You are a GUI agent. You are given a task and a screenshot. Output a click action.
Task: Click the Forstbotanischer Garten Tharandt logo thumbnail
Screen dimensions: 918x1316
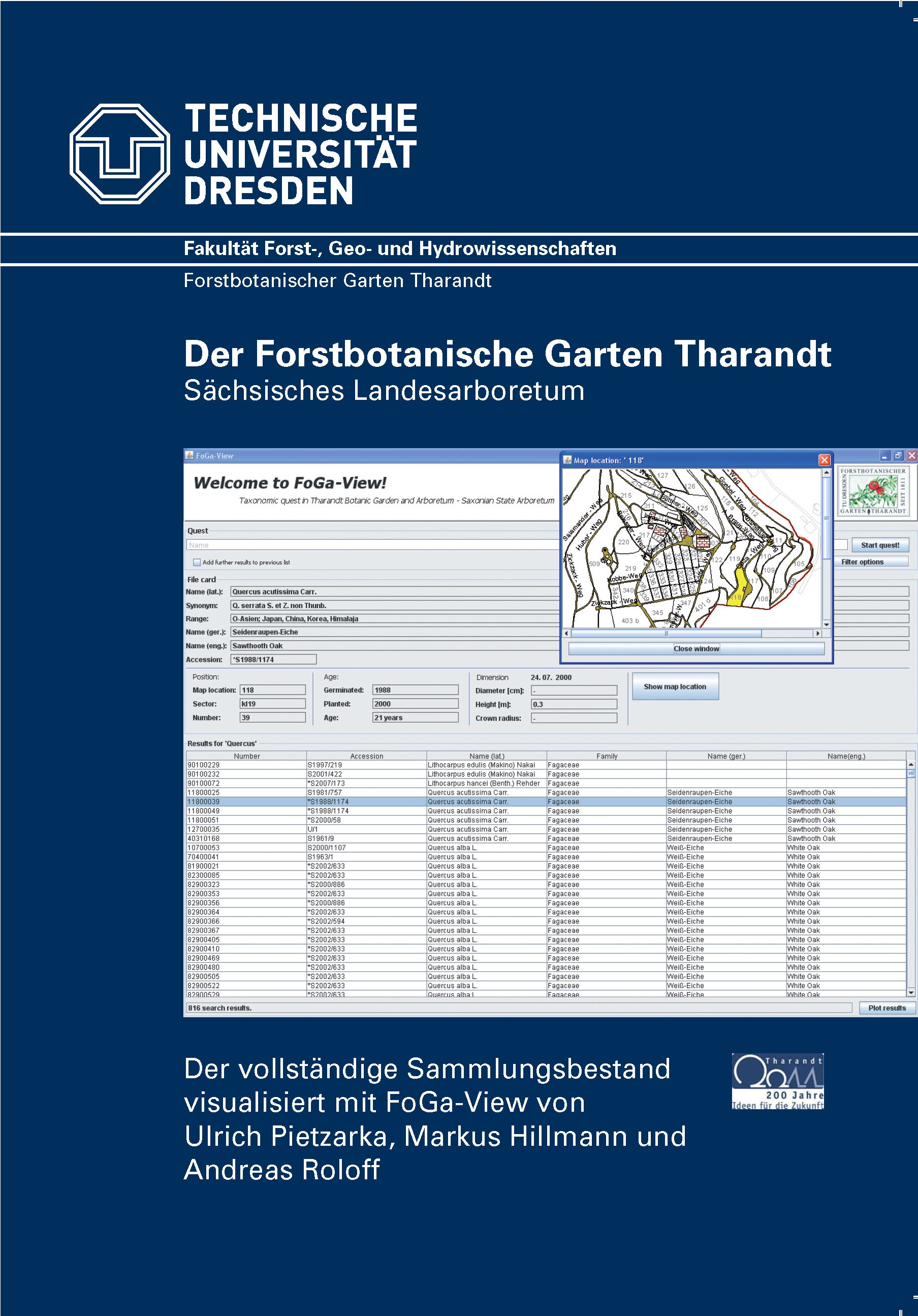873,491
